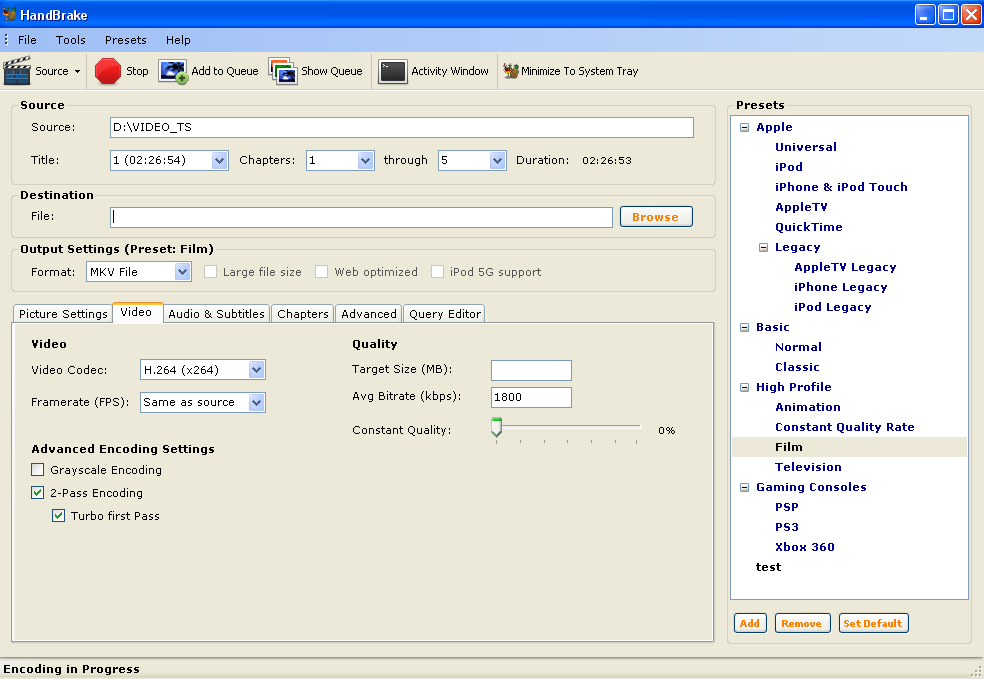Disable 2-Pass Encoding checkbox
This screenshot has width=984, height=679.
point(38,493)
